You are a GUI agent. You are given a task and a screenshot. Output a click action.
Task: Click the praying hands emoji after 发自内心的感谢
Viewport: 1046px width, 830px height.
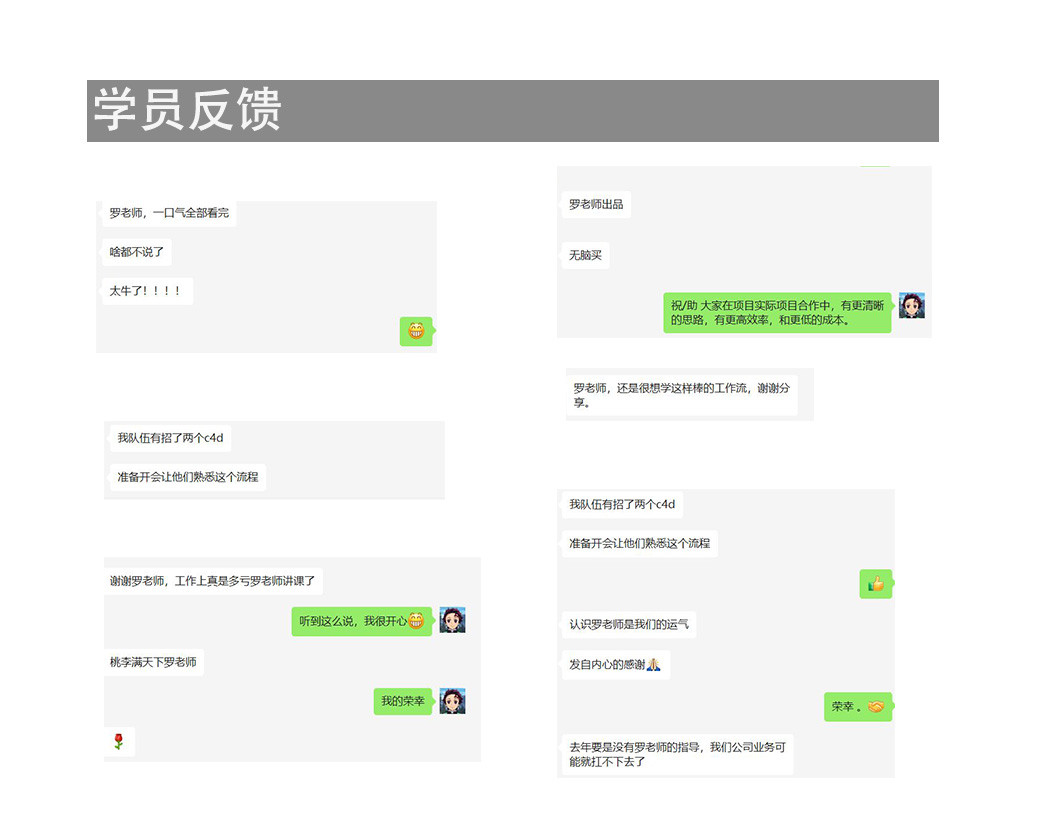click(653, 665)
